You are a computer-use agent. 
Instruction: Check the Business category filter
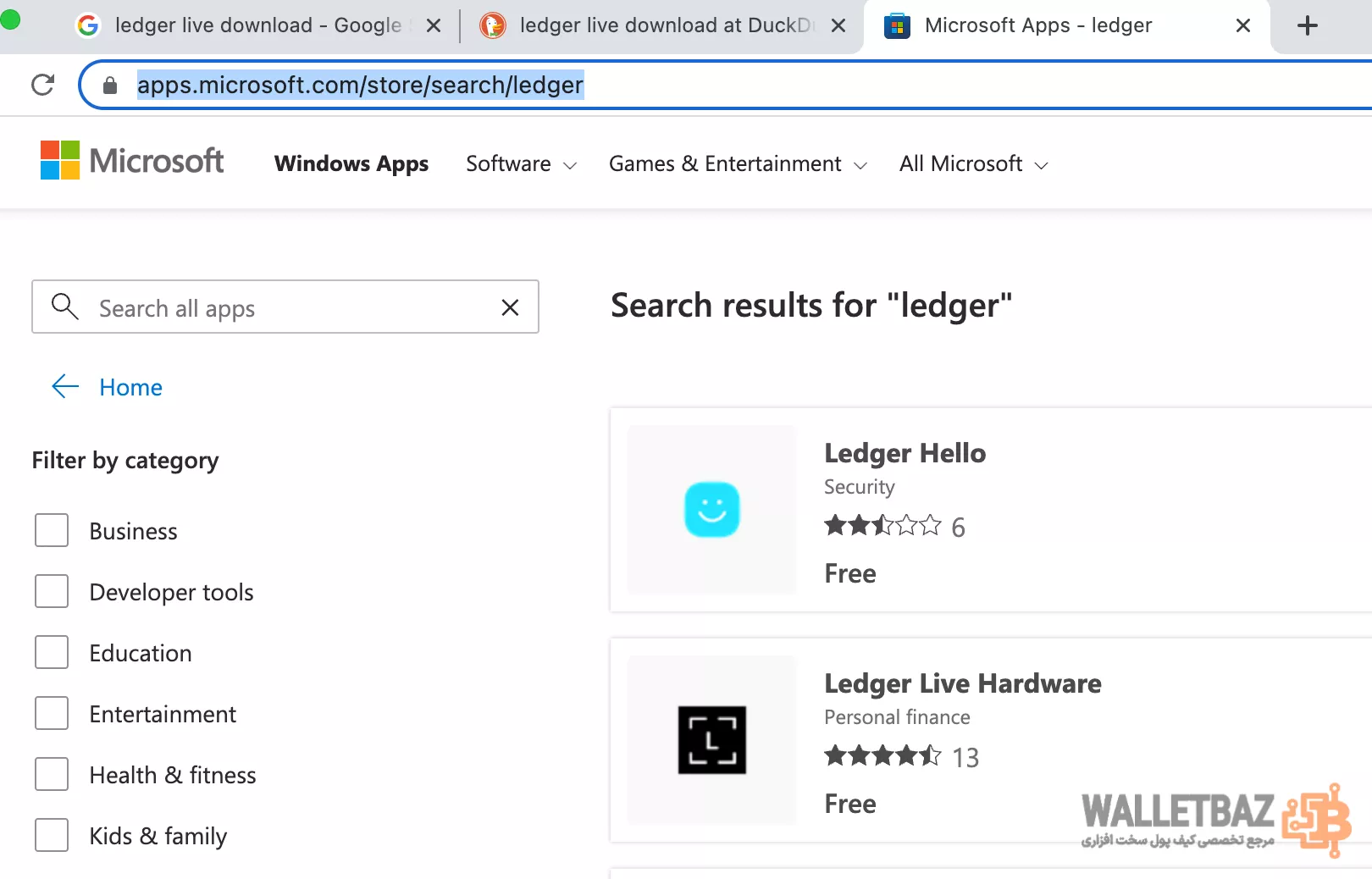[52, 531]
